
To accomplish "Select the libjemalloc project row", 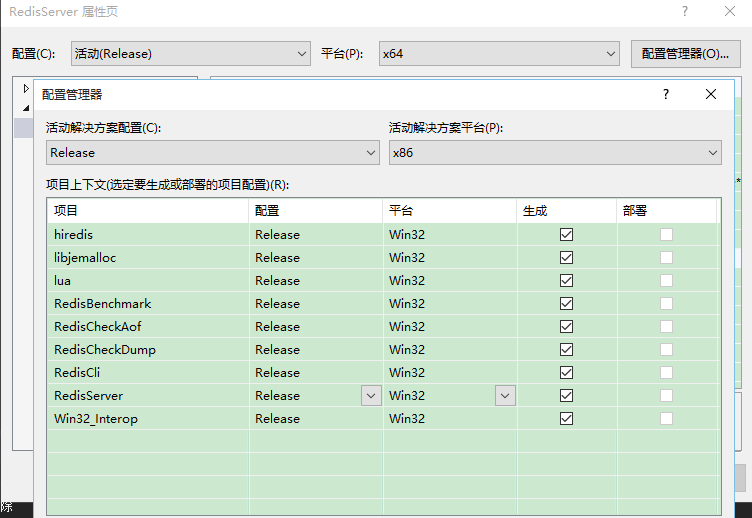I will pyautogui.click(x=384, y=258).
